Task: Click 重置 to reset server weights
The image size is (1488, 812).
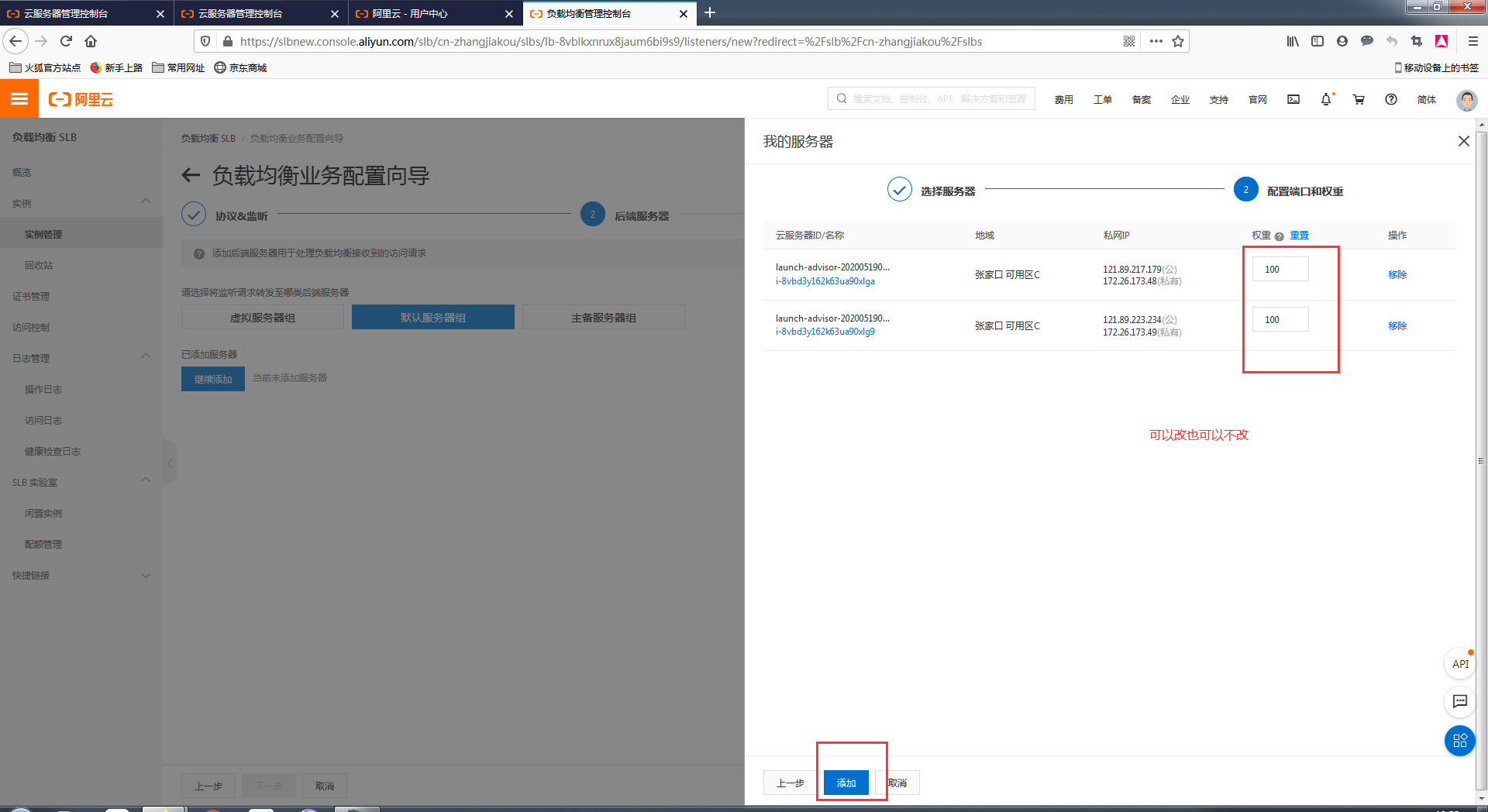Action: tap(1299, 236)
